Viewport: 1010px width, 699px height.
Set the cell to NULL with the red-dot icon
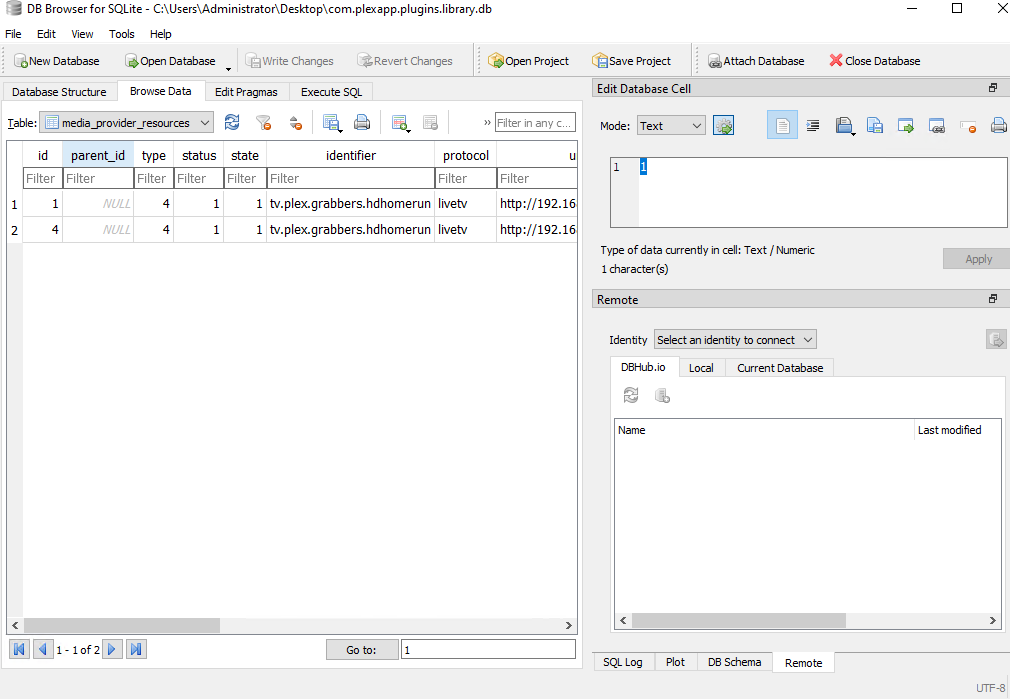tap(967, 126)
